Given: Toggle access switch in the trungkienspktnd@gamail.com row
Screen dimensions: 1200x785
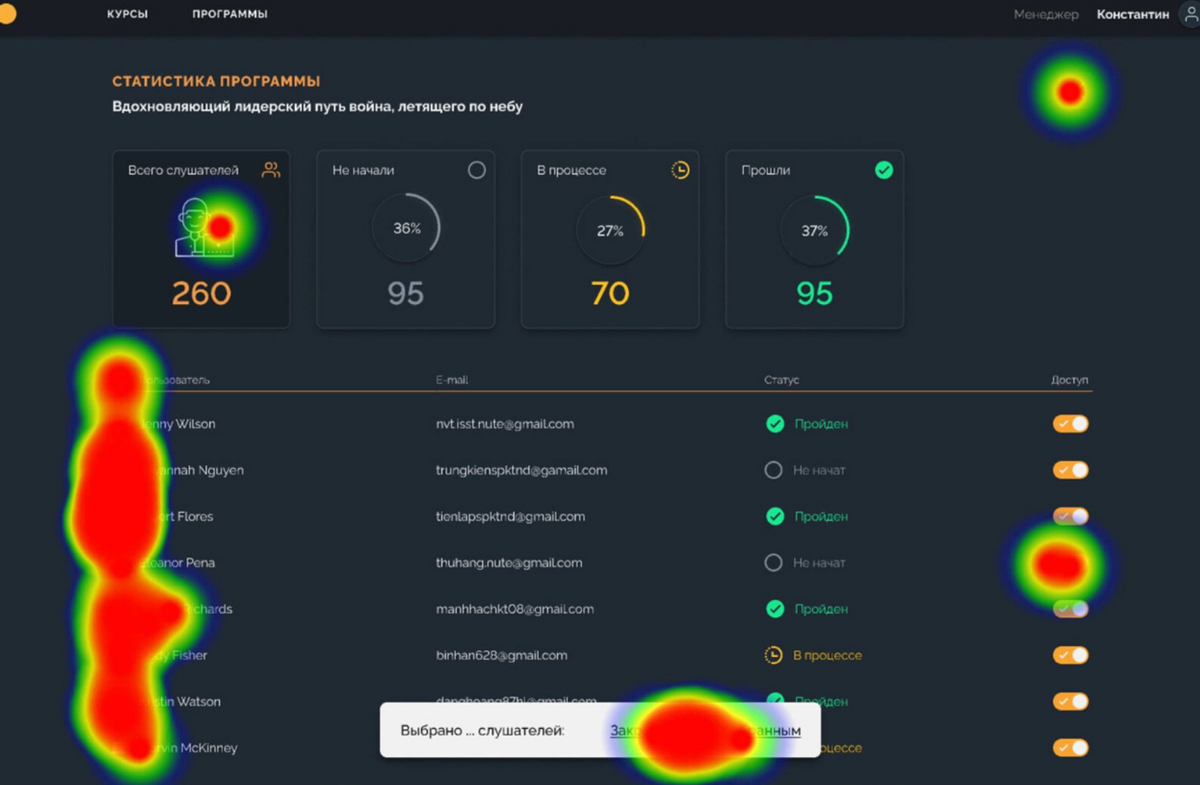Looking at the screenshot, I should coord(1070,470).
